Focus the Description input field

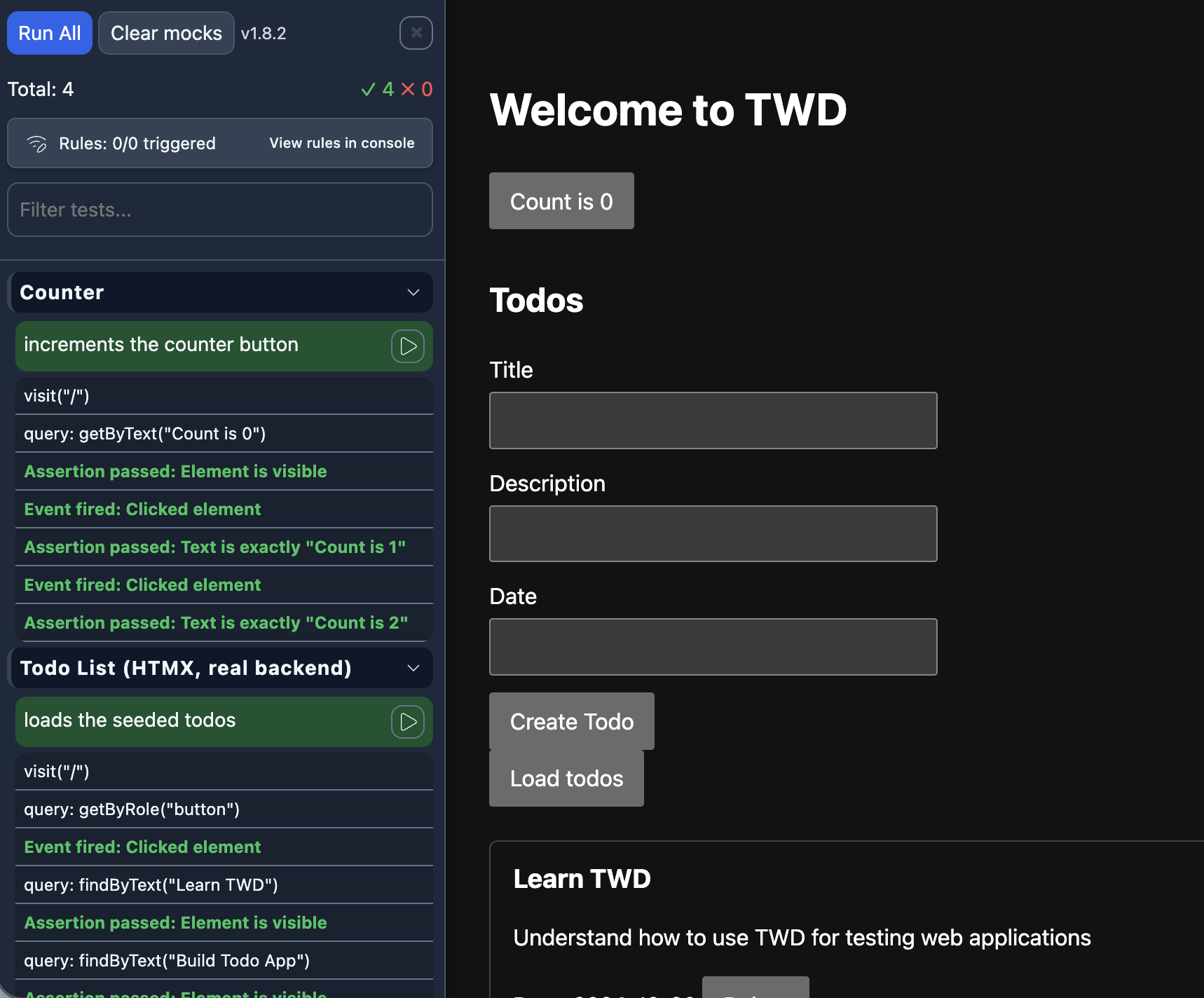(713, 534)
